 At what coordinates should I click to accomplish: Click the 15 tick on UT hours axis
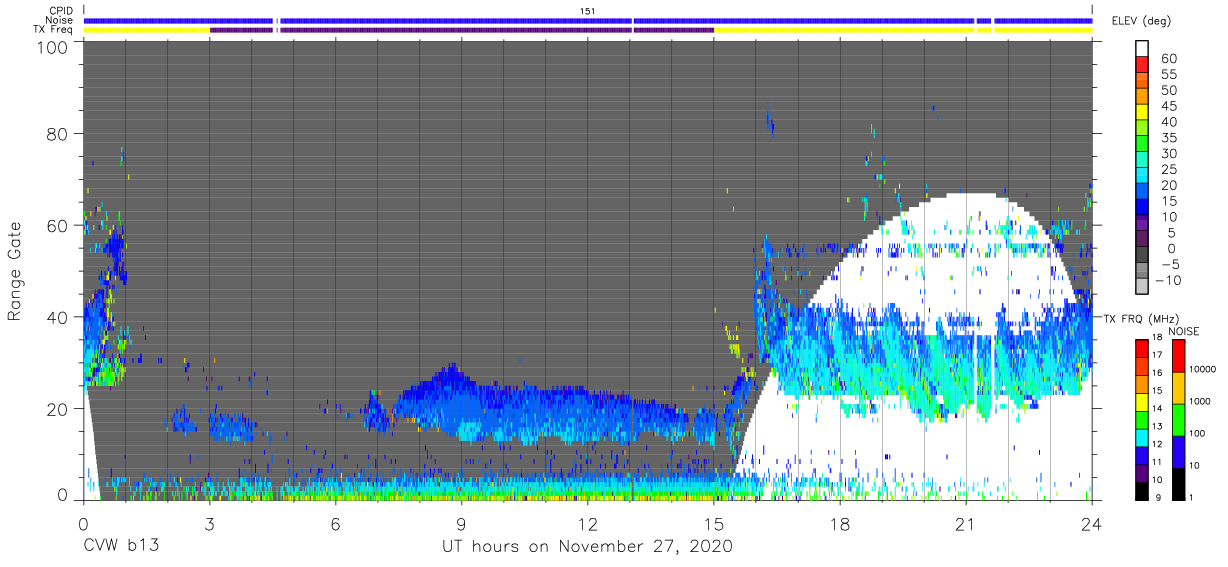tap(714, 523)
